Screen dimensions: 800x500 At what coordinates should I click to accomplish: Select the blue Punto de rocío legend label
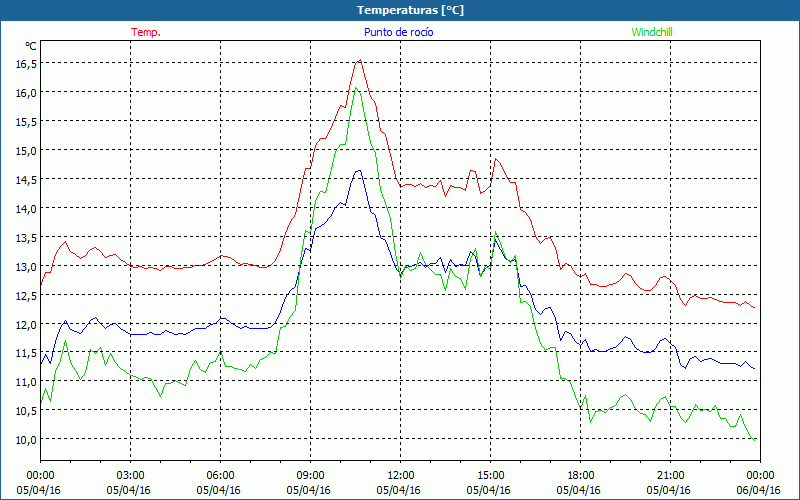398,32
